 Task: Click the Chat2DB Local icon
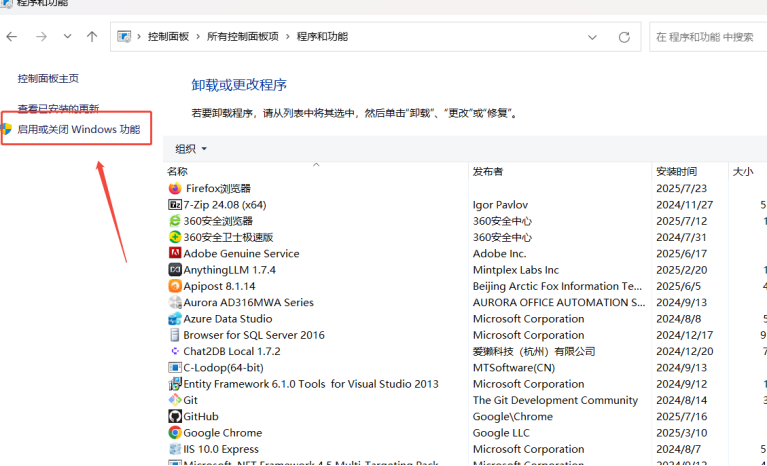pos(175,351)
